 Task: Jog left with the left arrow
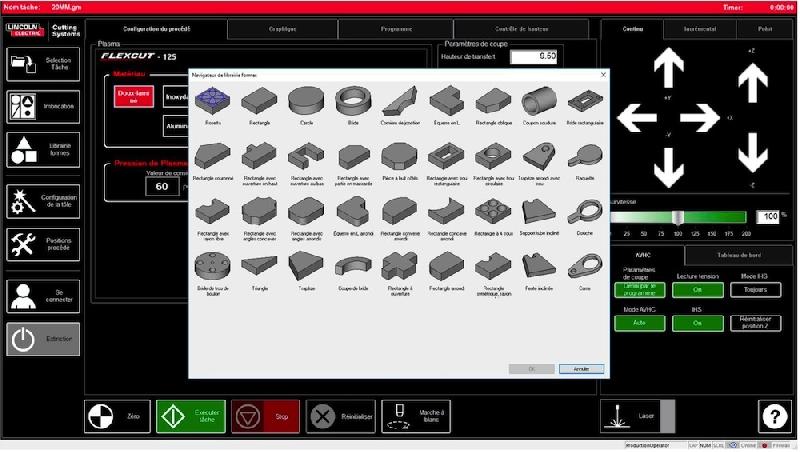(x=634, y=117)
